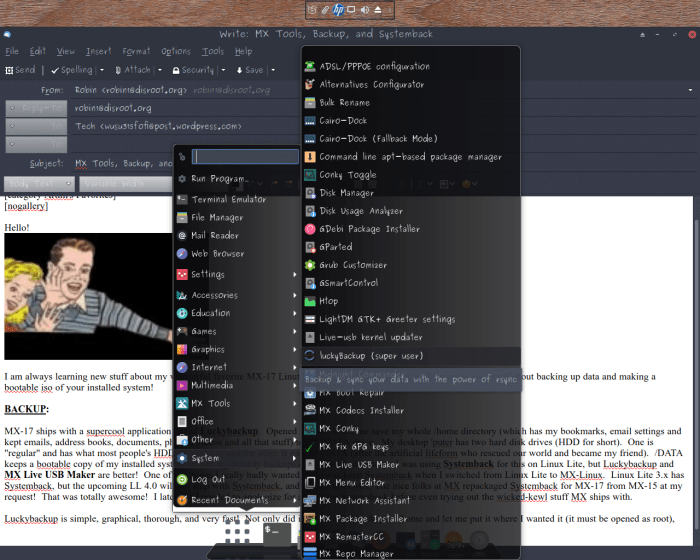Click Conky Toggle entry
This screenshot has width=700, height=560.
(411, 175)
